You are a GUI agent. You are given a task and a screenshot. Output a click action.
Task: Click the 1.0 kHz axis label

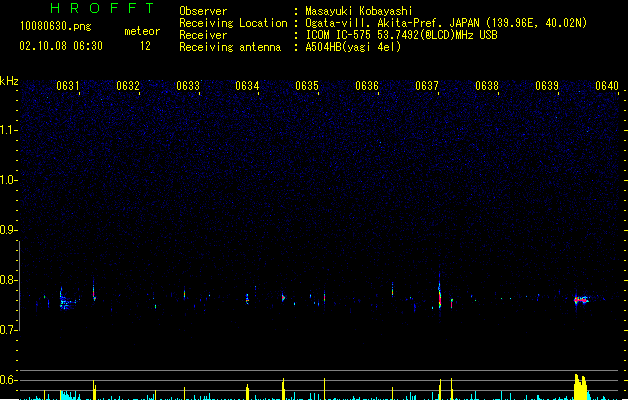(x=8, y=180)
